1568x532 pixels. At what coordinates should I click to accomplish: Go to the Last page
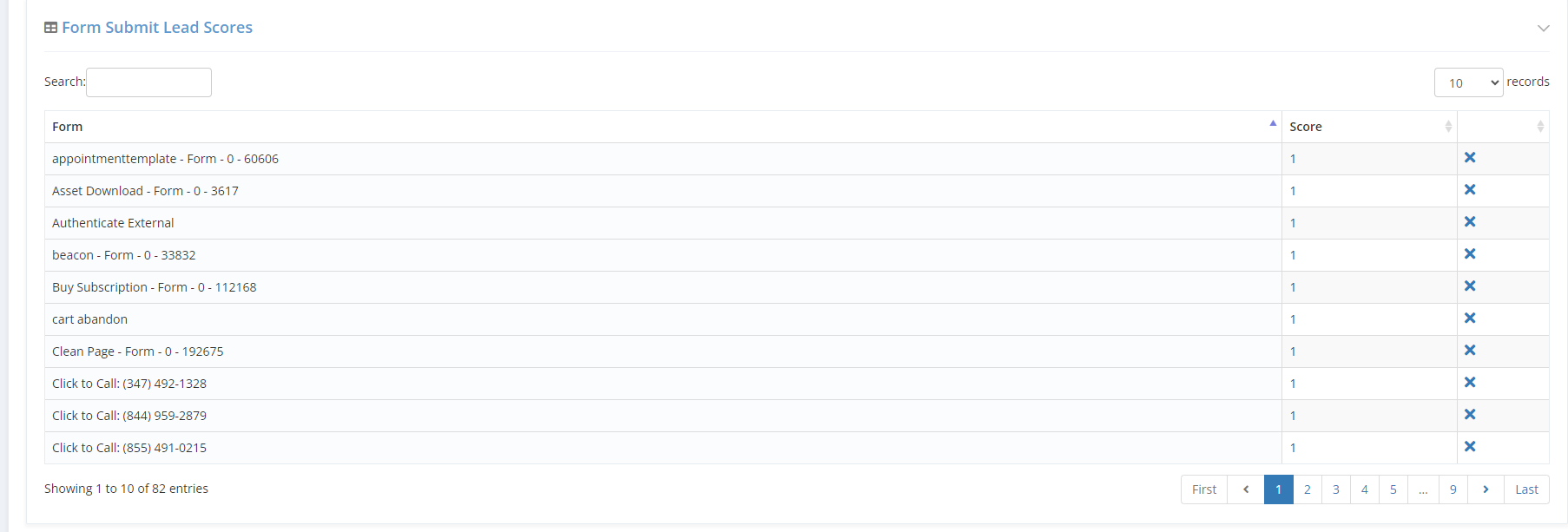(1526, 489)
